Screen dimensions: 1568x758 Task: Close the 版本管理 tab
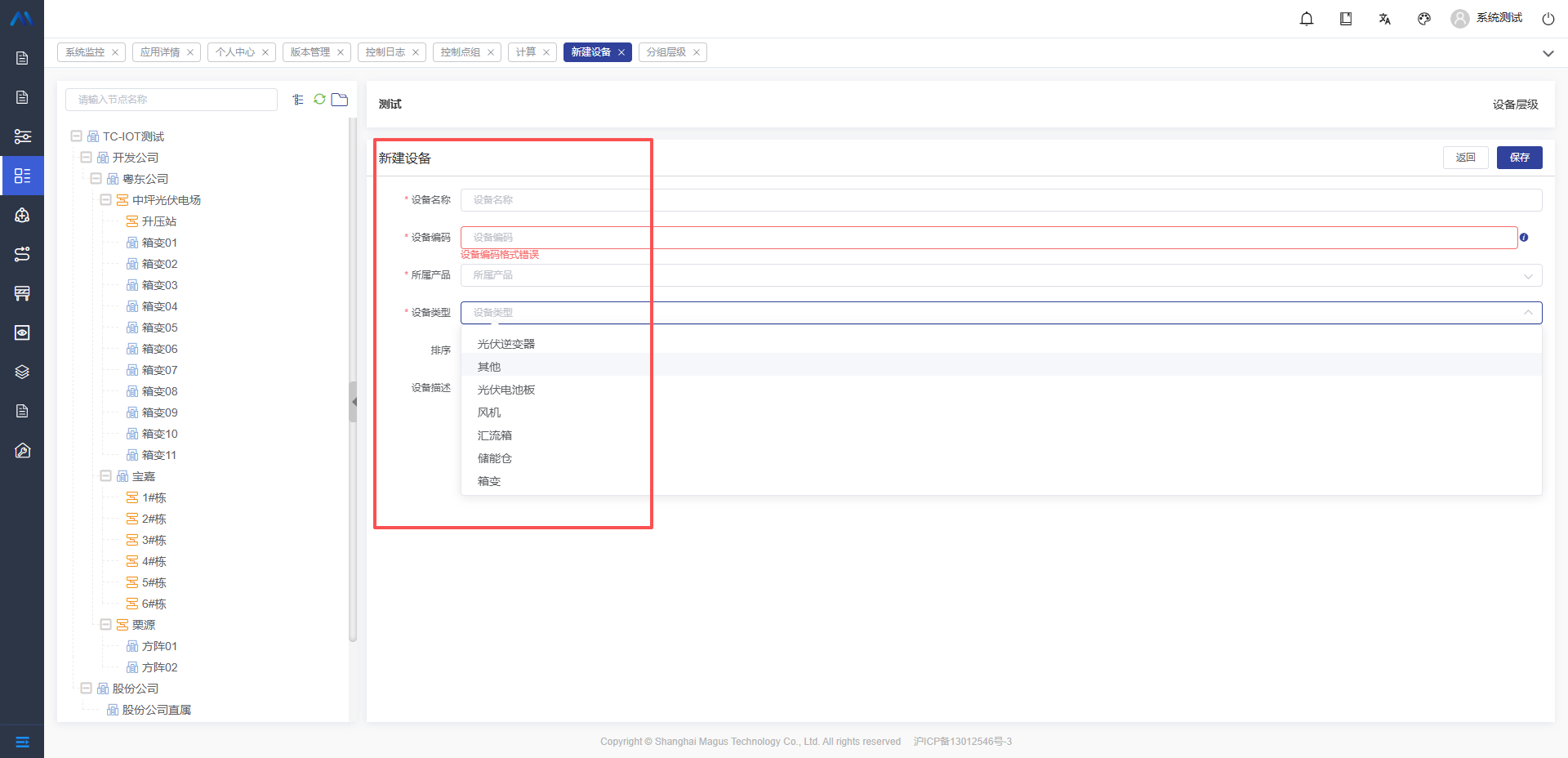click(x=341, y=52)
